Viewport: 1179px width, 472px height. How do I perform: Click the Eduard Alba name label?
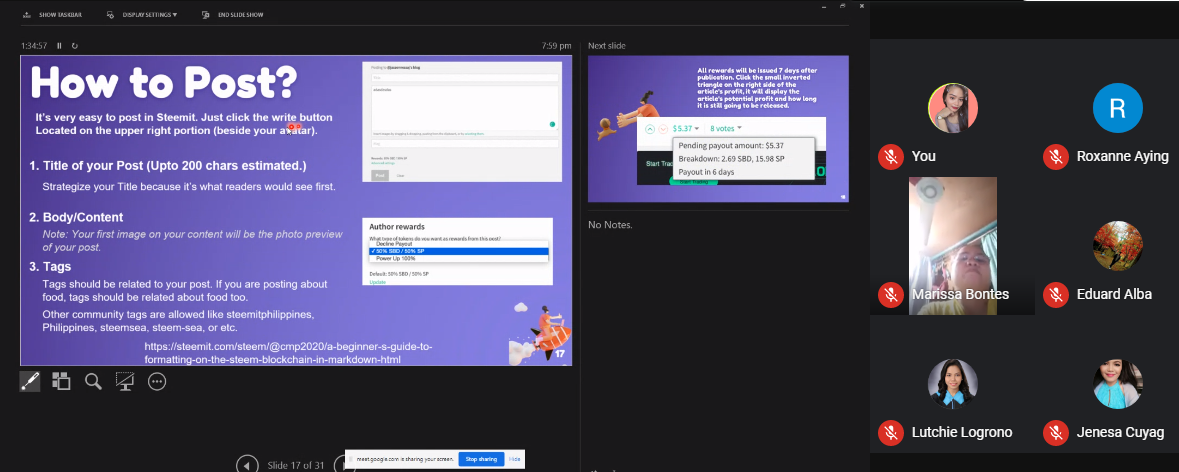[x=1114, y=294]
